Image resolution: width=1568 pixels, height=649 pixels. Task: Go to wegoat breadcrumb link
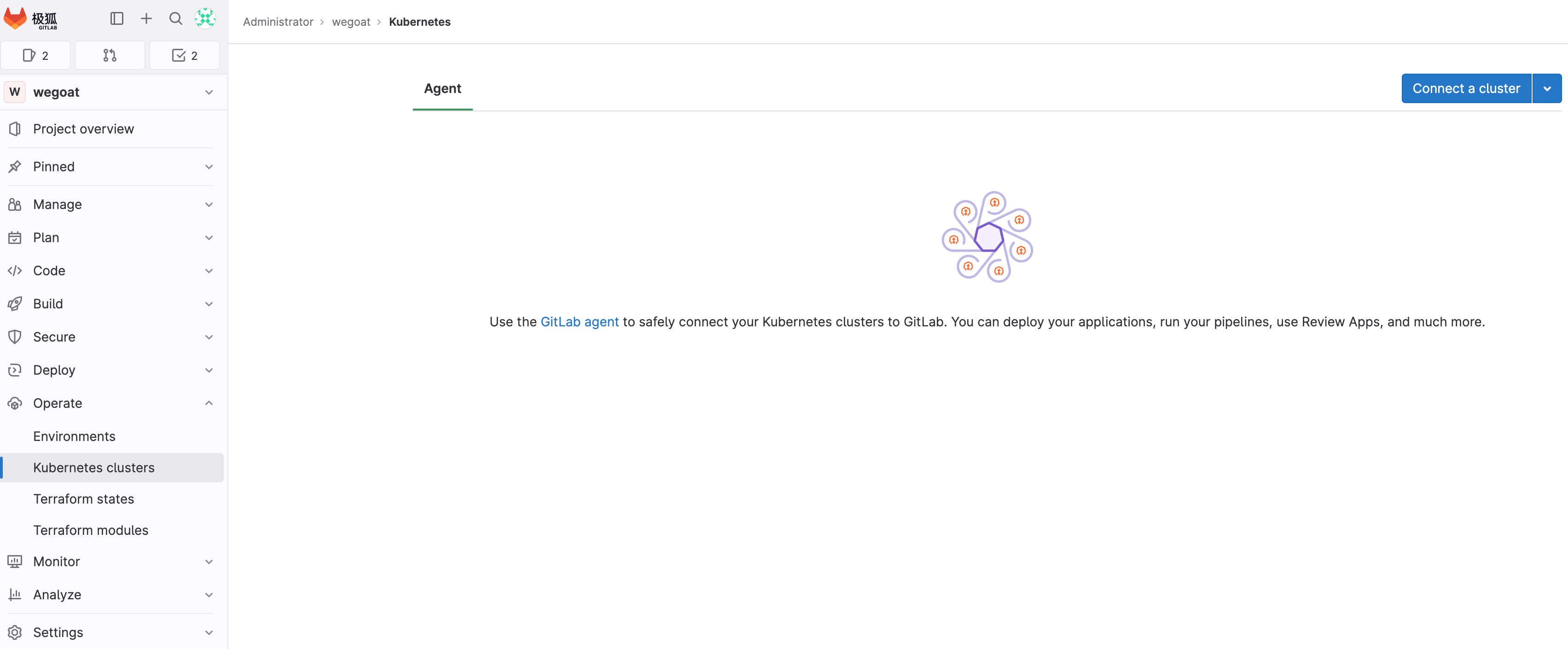pyautogui.click(x=351, y=22)
